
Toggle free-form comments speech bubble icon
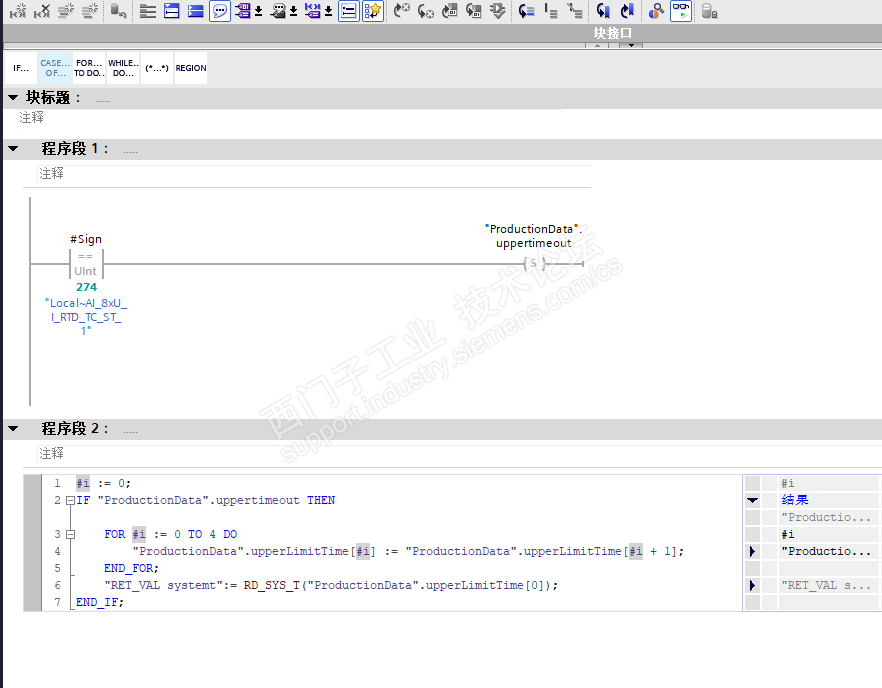tap(220, 11)
